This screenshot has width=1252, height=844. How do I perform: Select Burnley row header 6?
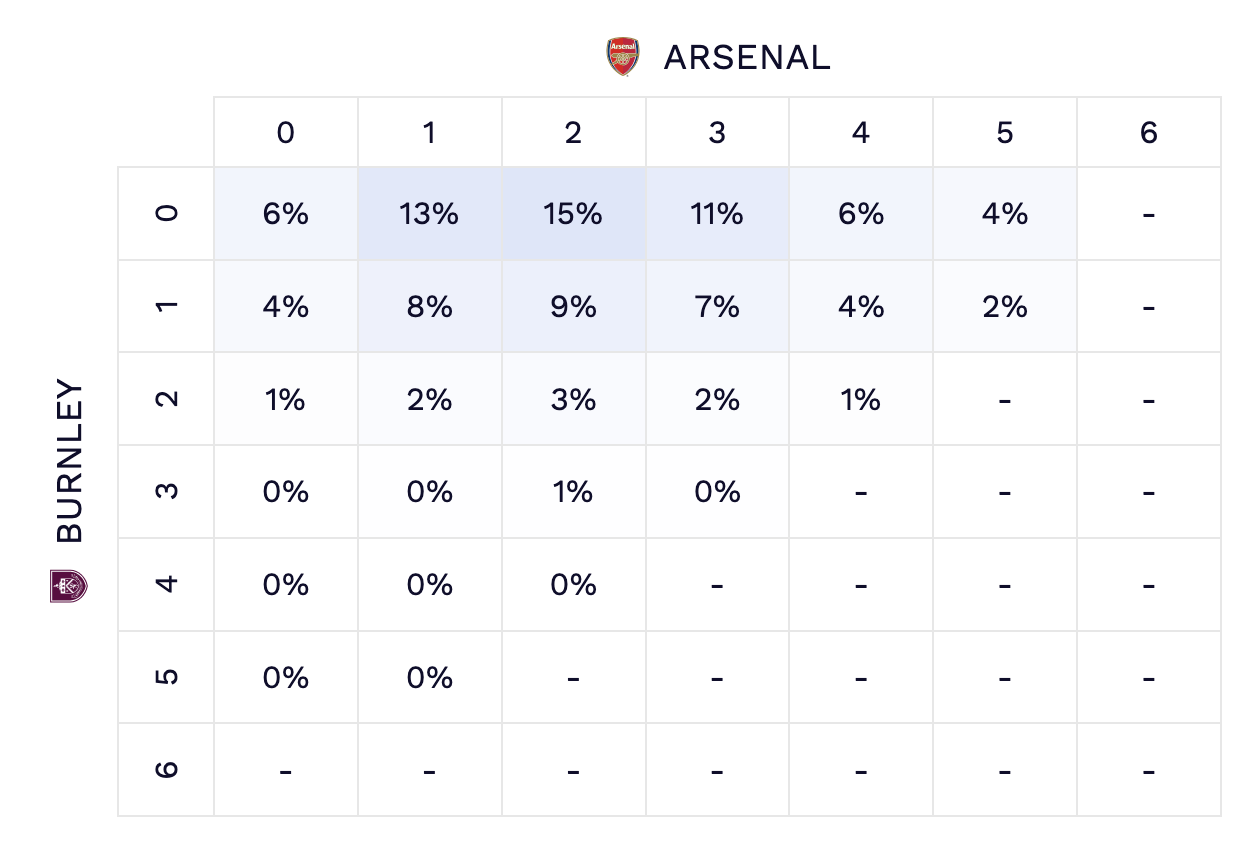(x=167, y=770)
